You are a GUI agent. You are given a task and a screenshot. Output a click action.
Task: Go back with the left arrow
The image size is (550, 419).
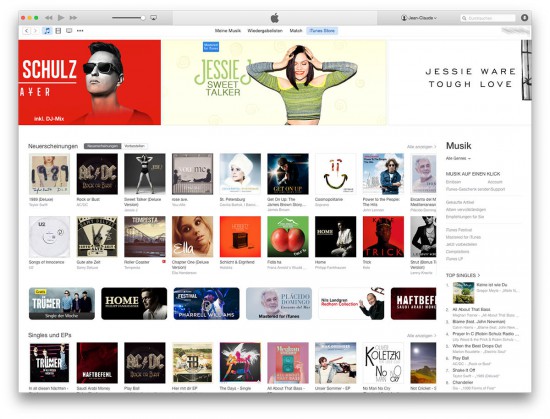pos(27,31)
